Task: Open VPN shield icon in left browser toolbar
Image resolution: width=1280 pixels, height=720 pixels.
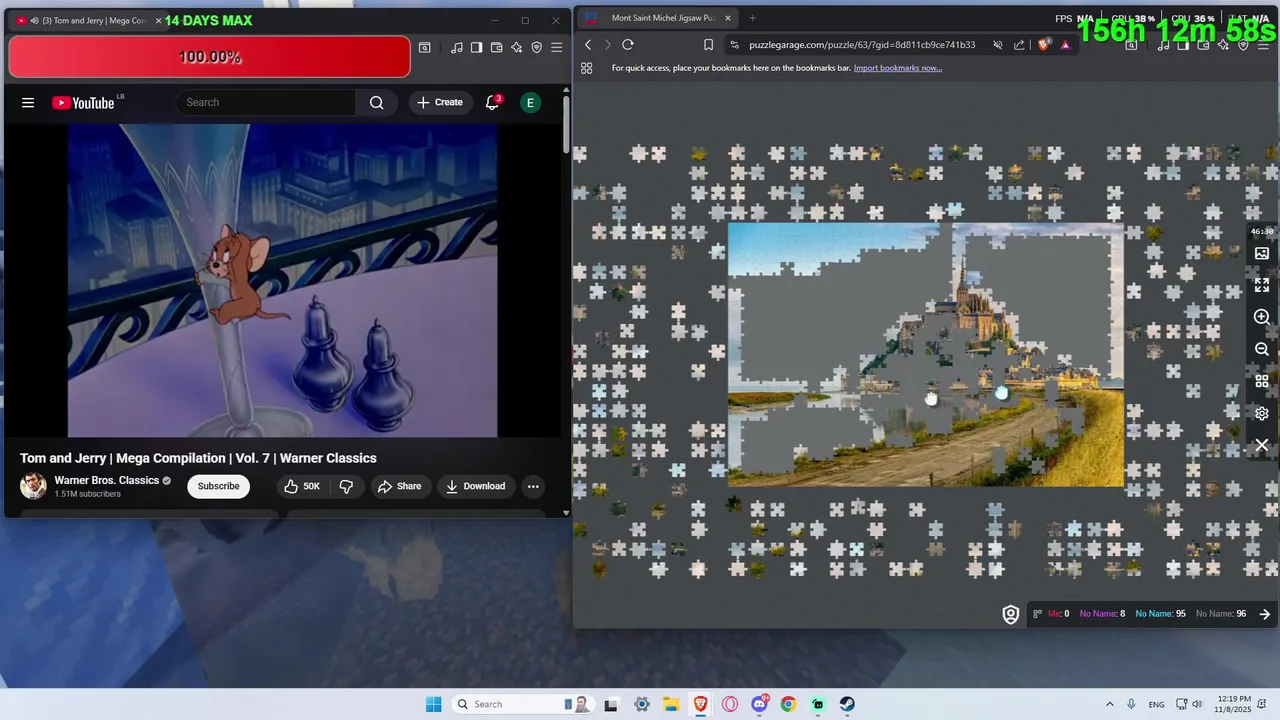Action: coord(537,47)
